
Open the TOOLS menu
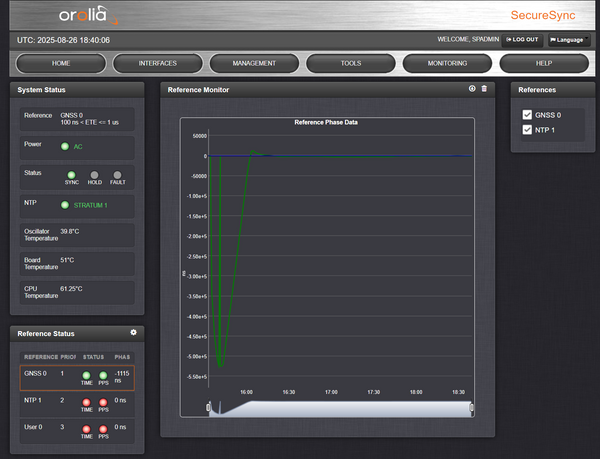[x=351, y=63]
